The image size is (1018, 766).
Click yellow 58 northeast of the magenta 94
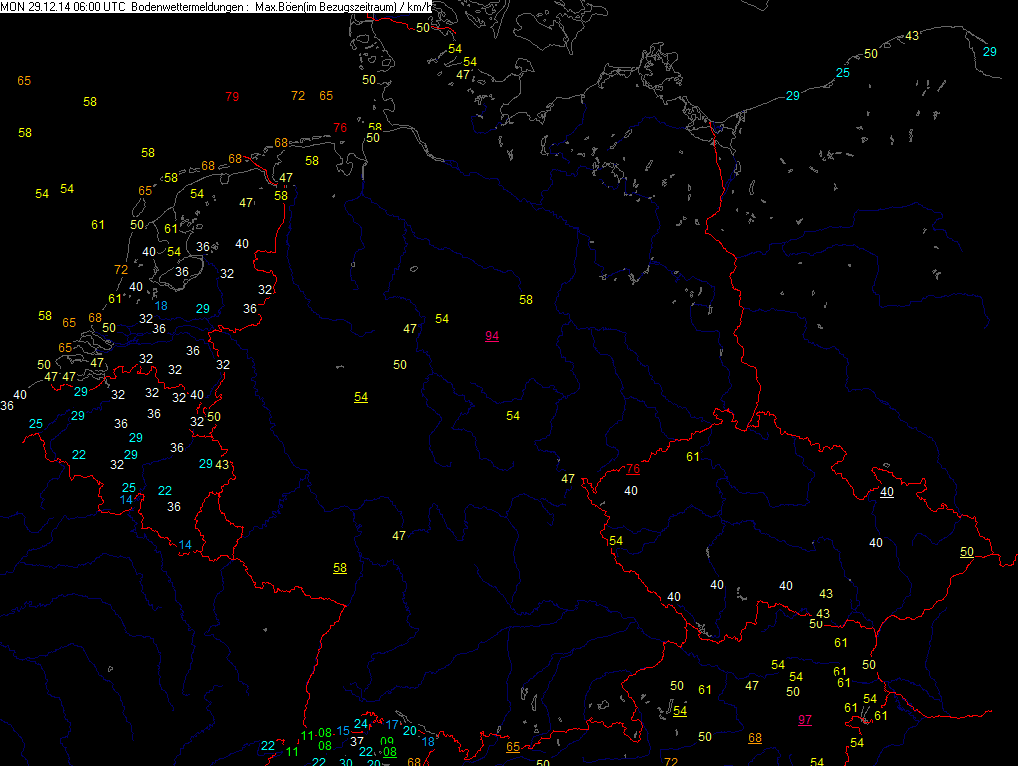pyautogui.click(x=526, y=300)
